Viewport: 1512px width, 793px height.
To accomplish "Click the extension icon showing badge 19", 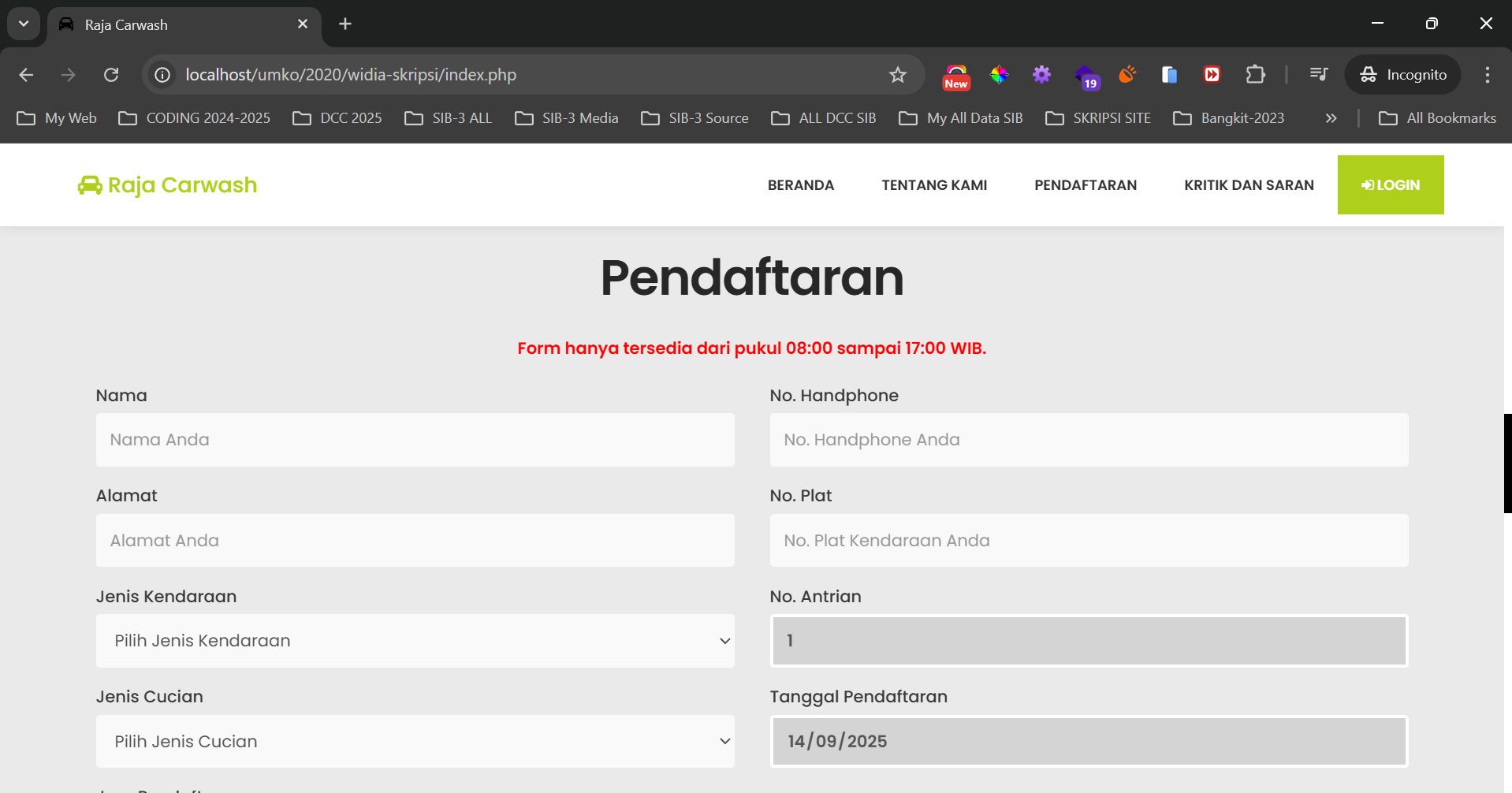I will [x=1087, y=75].
